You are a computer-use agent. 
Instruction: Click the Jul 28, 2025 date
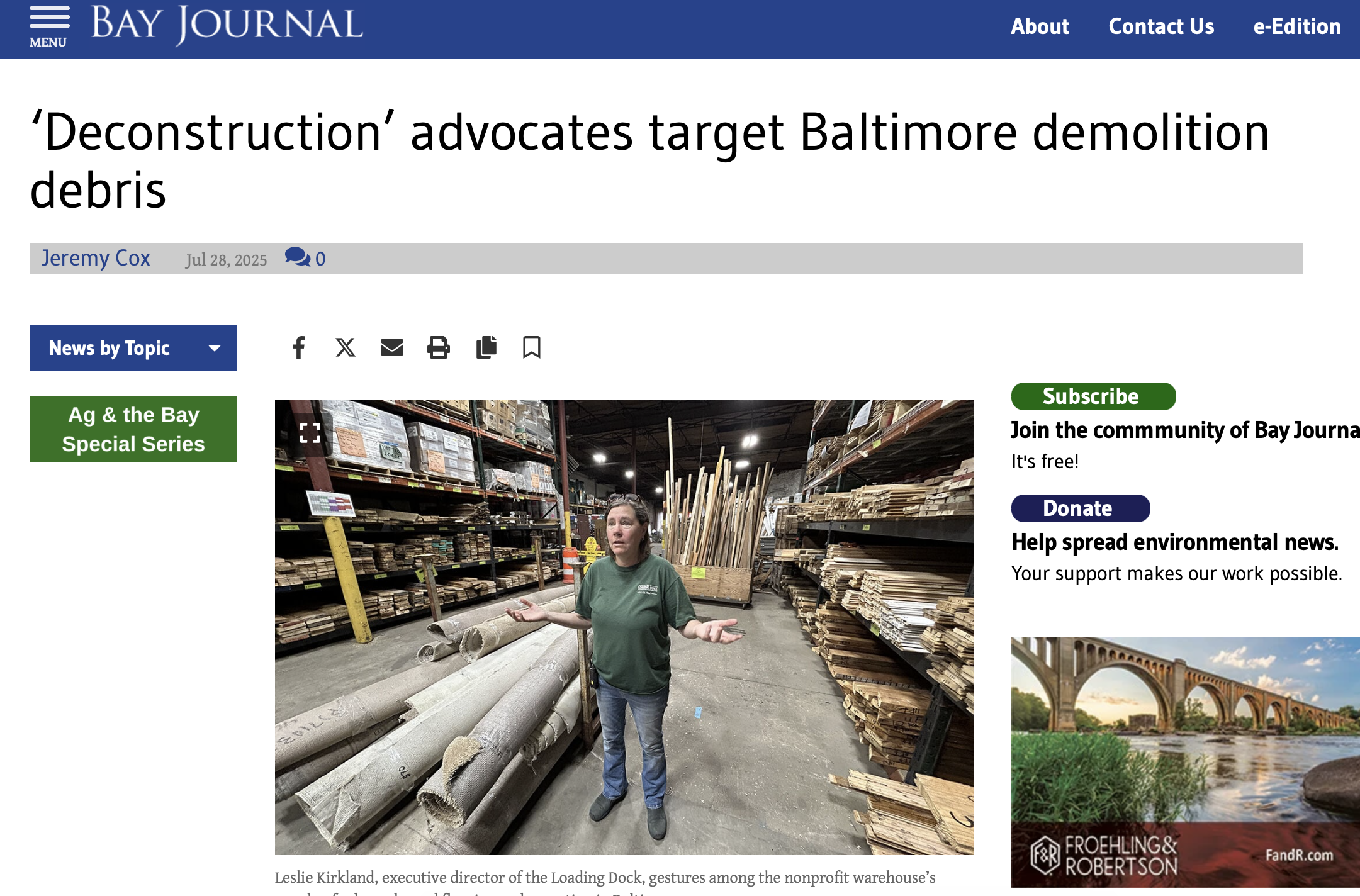click(226, 260)
